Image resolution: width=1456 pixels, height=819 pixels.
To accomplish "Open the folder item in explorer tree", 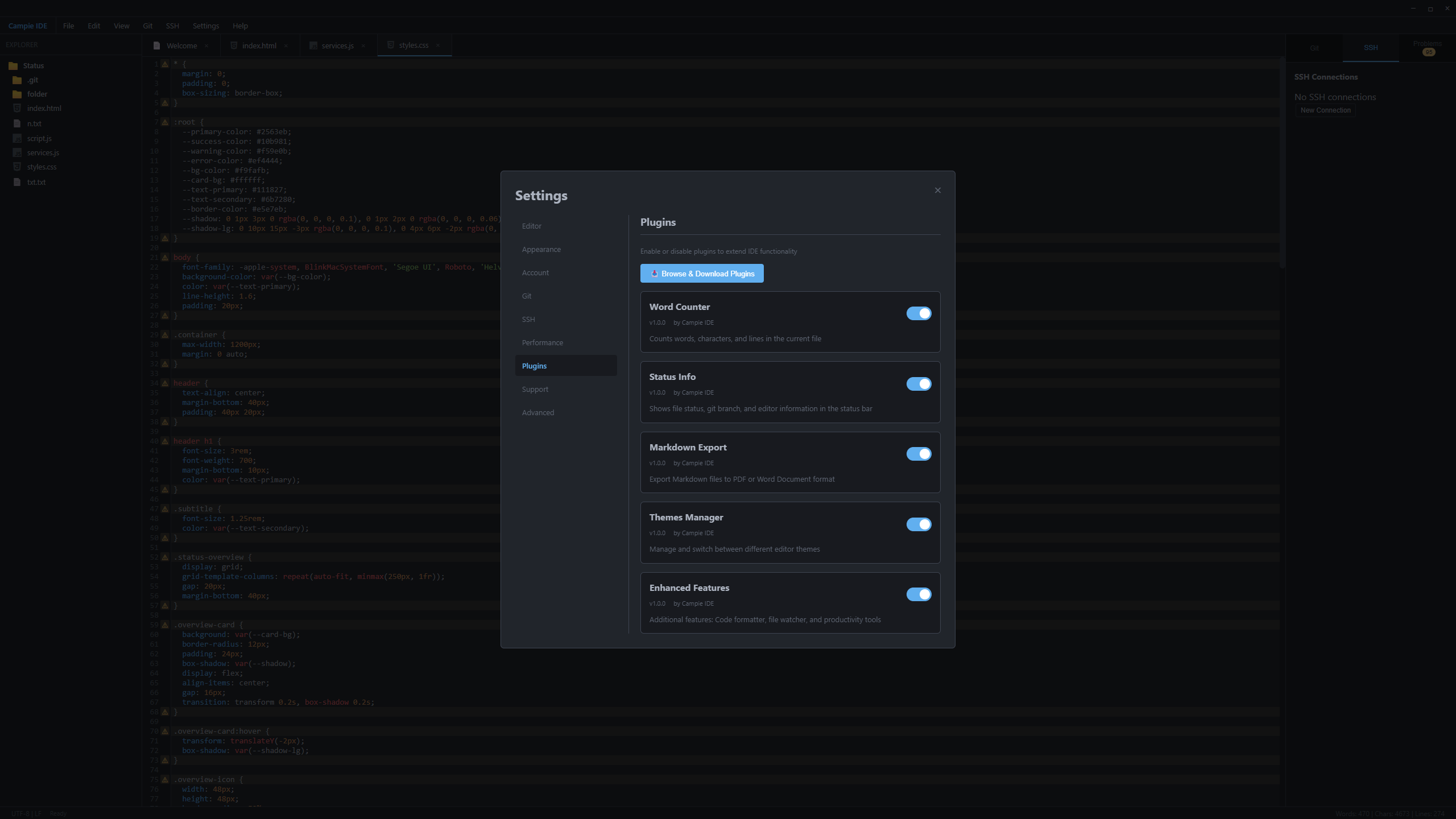I will point(37,94).
